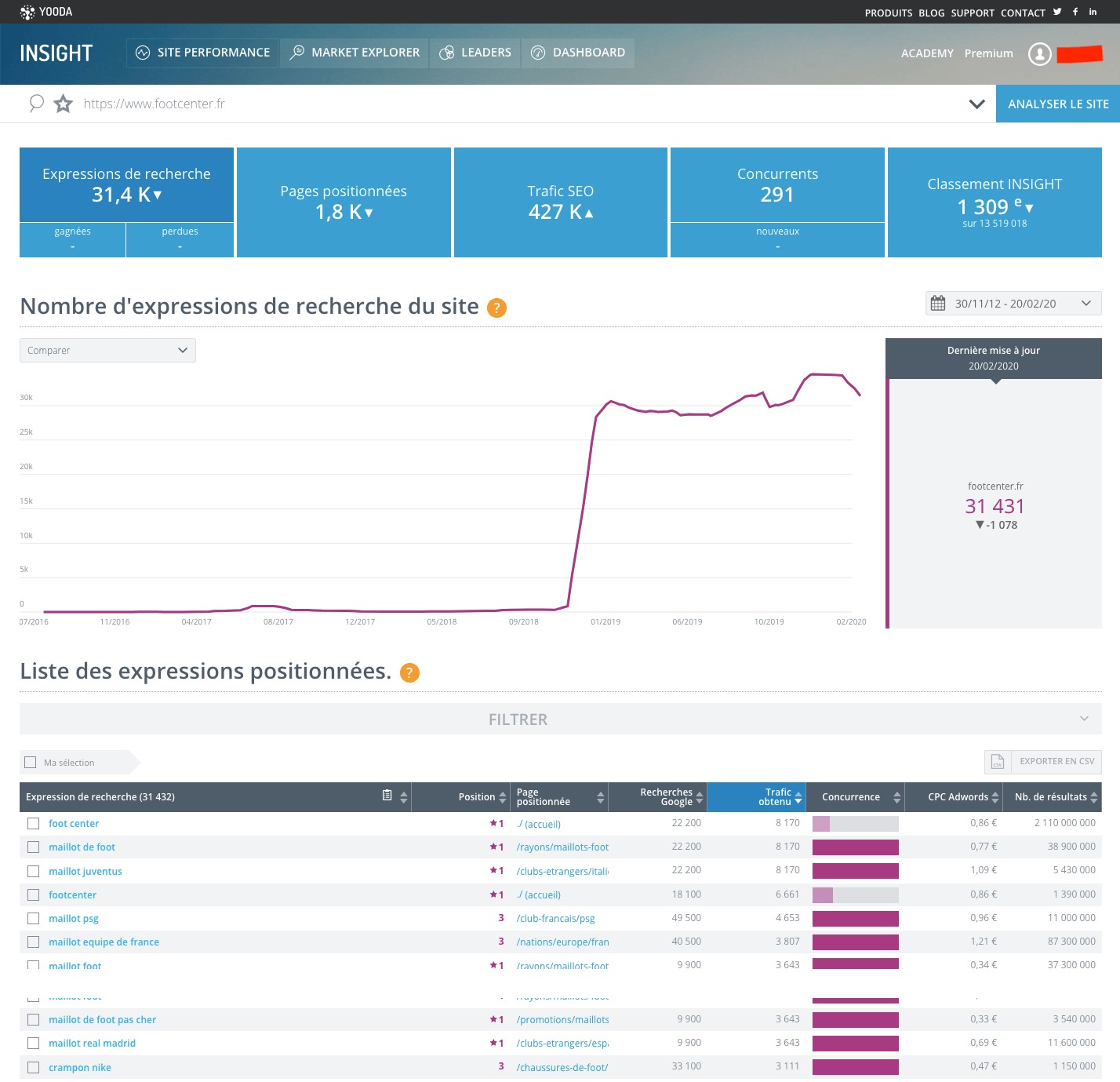Sort table by Page positionnée column

(601, 797)
